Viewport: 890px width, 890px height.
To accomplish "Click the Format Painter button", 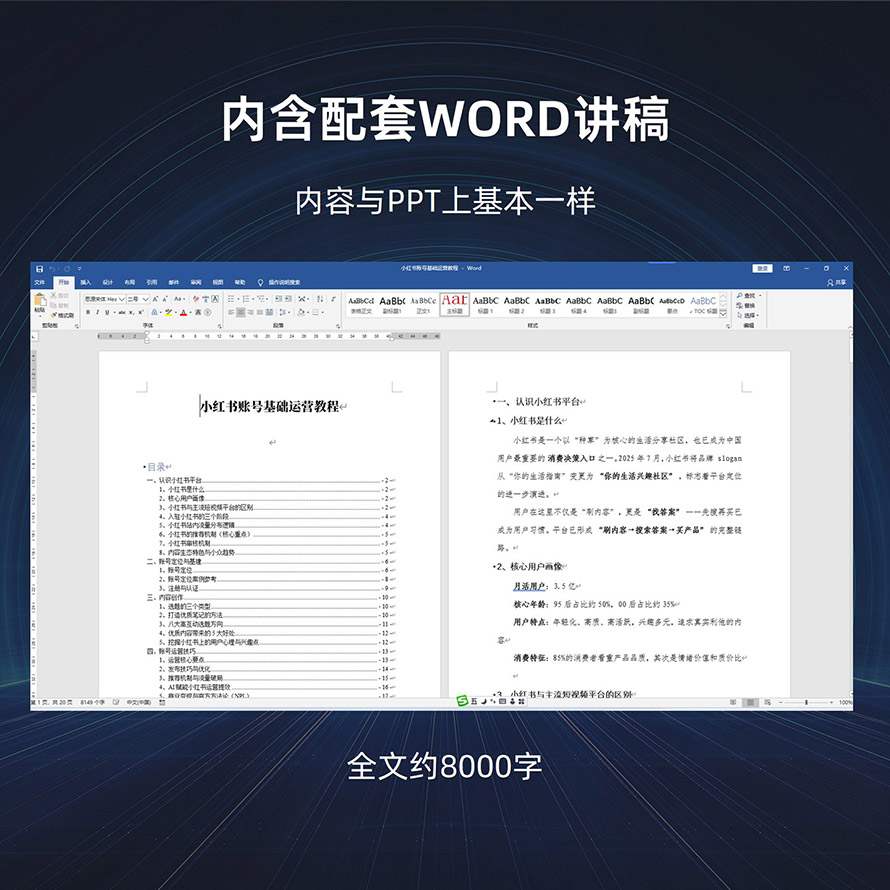I will point(63,314).
